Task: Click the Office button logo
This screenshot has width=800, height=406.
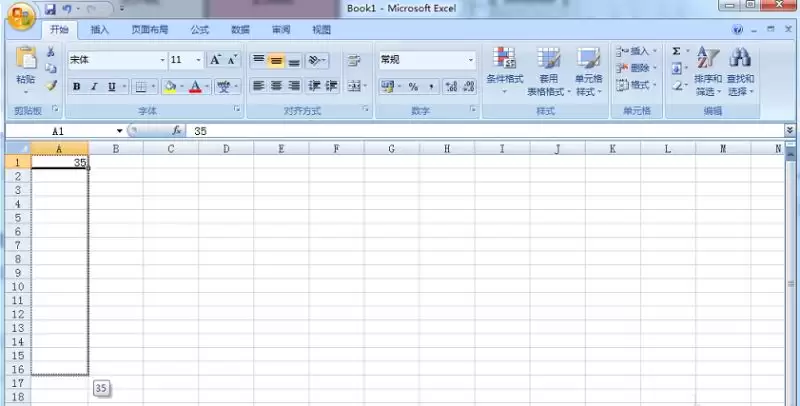Action: tap(21, 17)
